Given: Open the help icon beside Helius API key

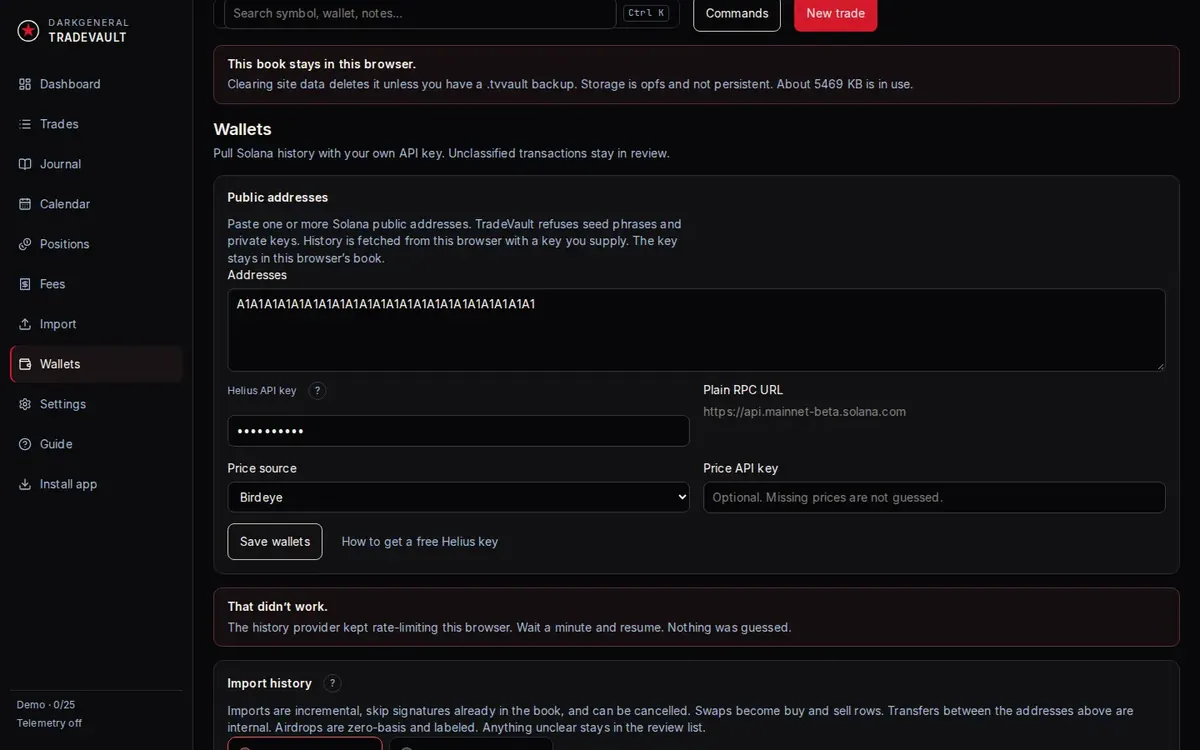Looking at the screenshot, I should pyautogui.click(x=318, y=391).
